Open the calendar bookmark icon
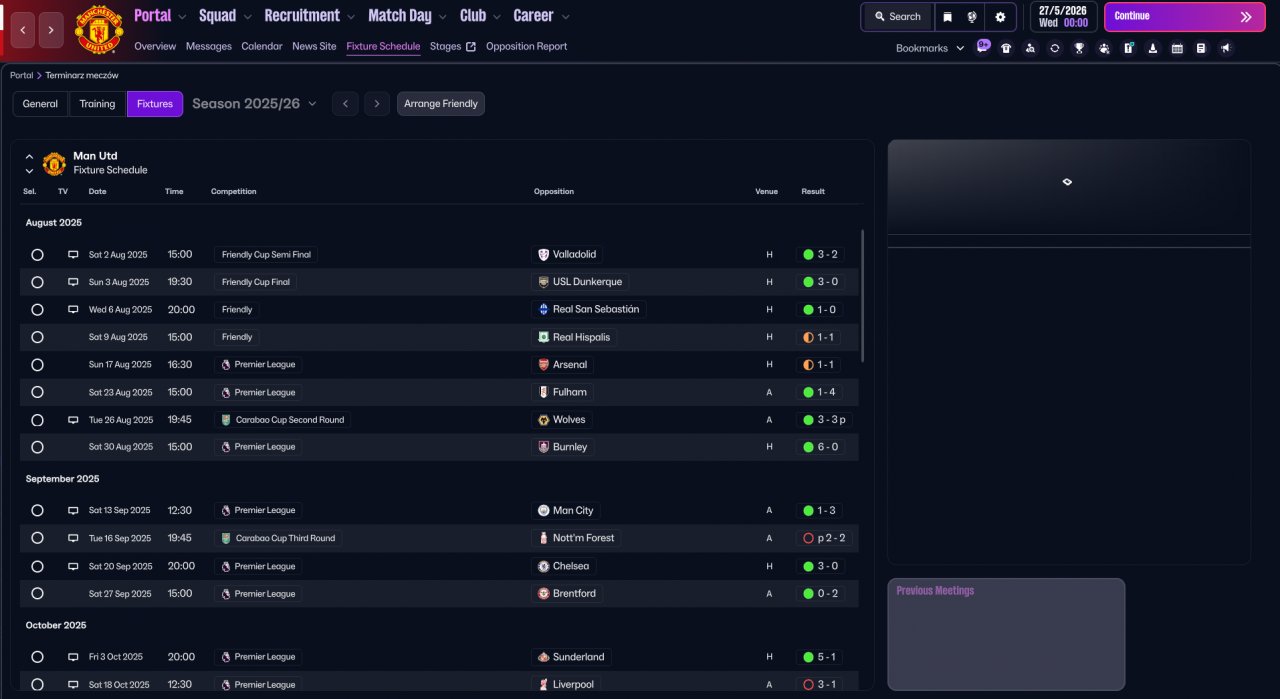The width and height of the screenshot is (1280, 699). 1177,48
